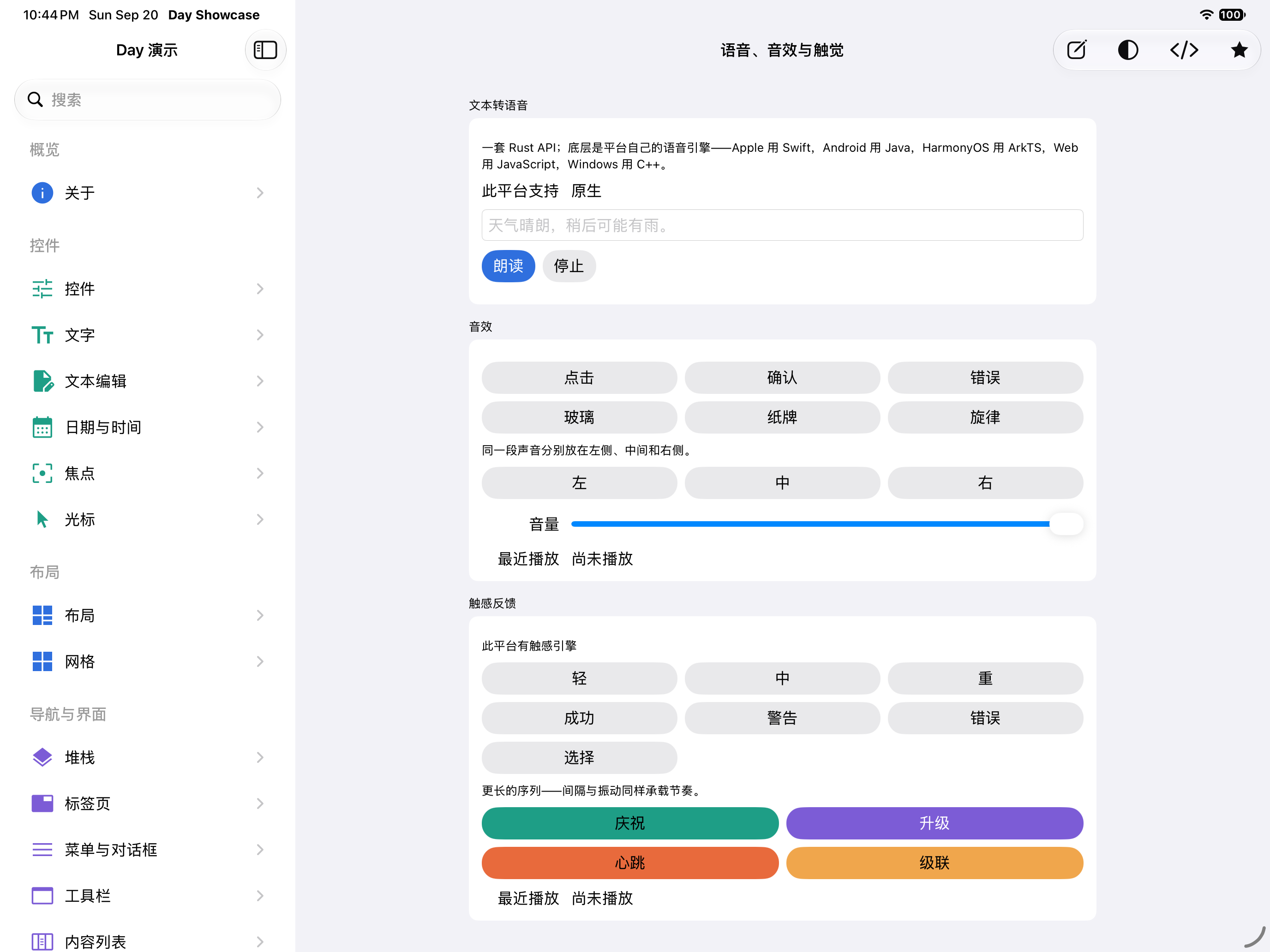Trigger the 重 haptic feedback
The image size is (1270, 952).
point(985,678)
